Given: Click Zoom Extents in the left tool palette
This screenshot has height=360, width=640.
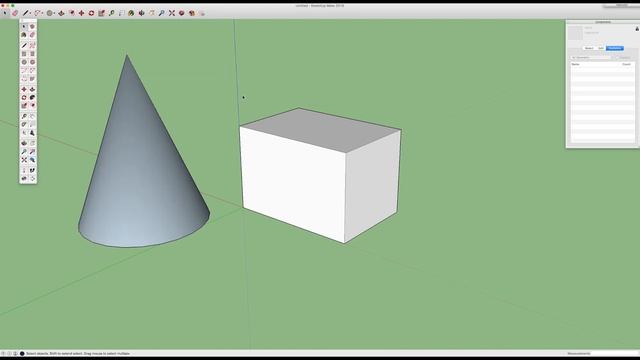Looking at the screenshot, I should (x=24, y=160).
